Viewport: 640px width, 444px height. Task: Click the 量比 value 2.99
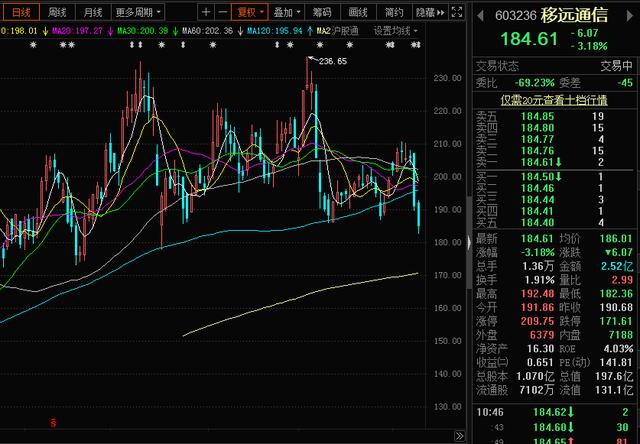(622, 280)
